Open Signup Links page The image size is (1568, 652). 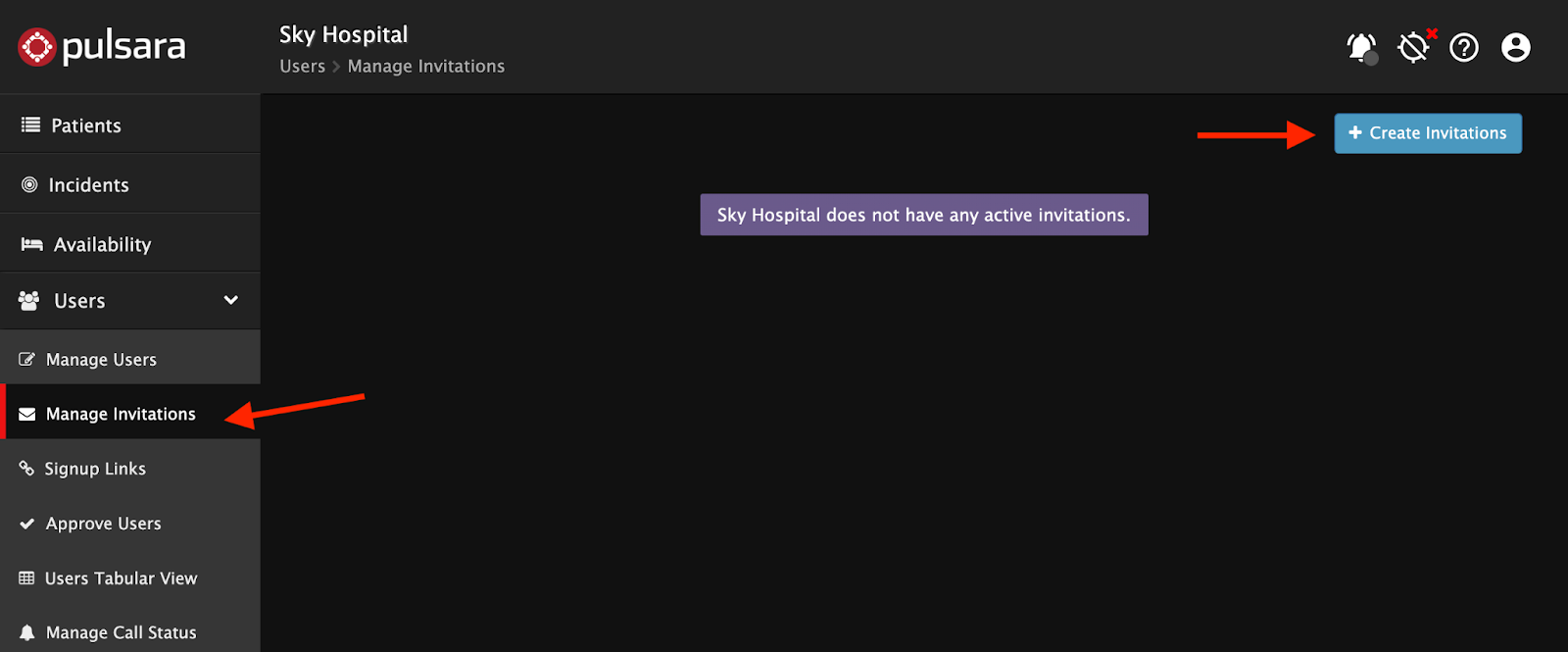pyautogui.click(x=95, y=469)
